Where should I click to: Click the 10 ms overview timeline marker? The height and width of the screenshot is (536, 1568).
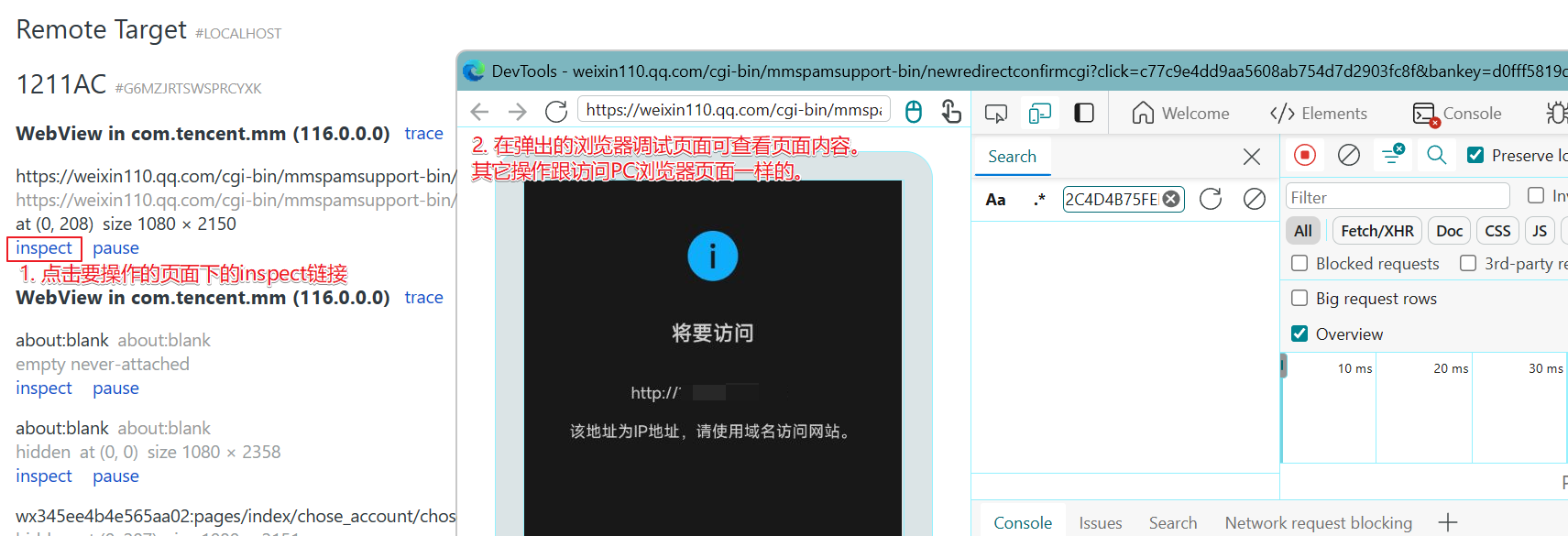coord(1354,368)
